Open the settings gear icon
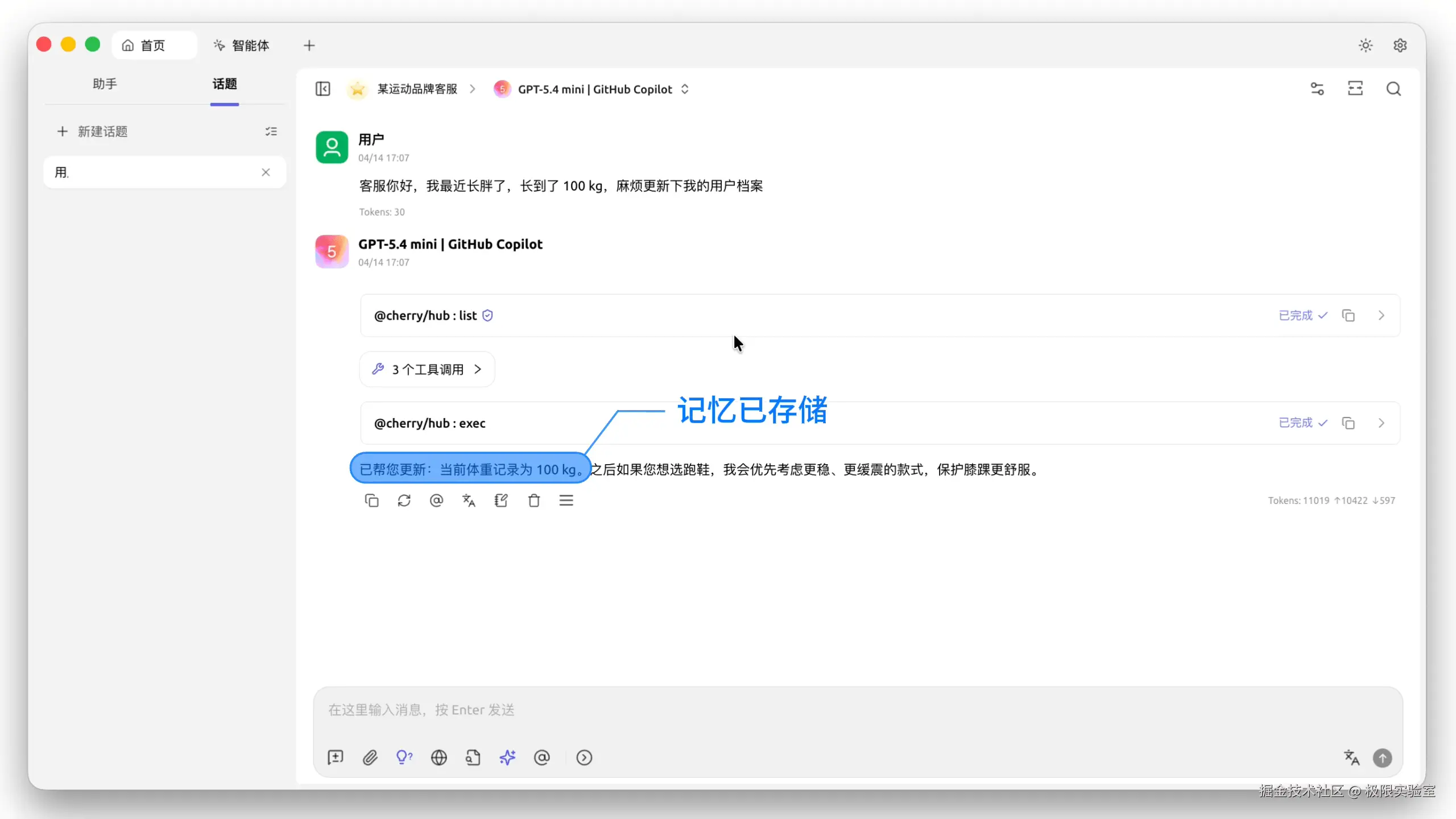This screenshot has height=819, width=1456. [x=1400, y=45]
